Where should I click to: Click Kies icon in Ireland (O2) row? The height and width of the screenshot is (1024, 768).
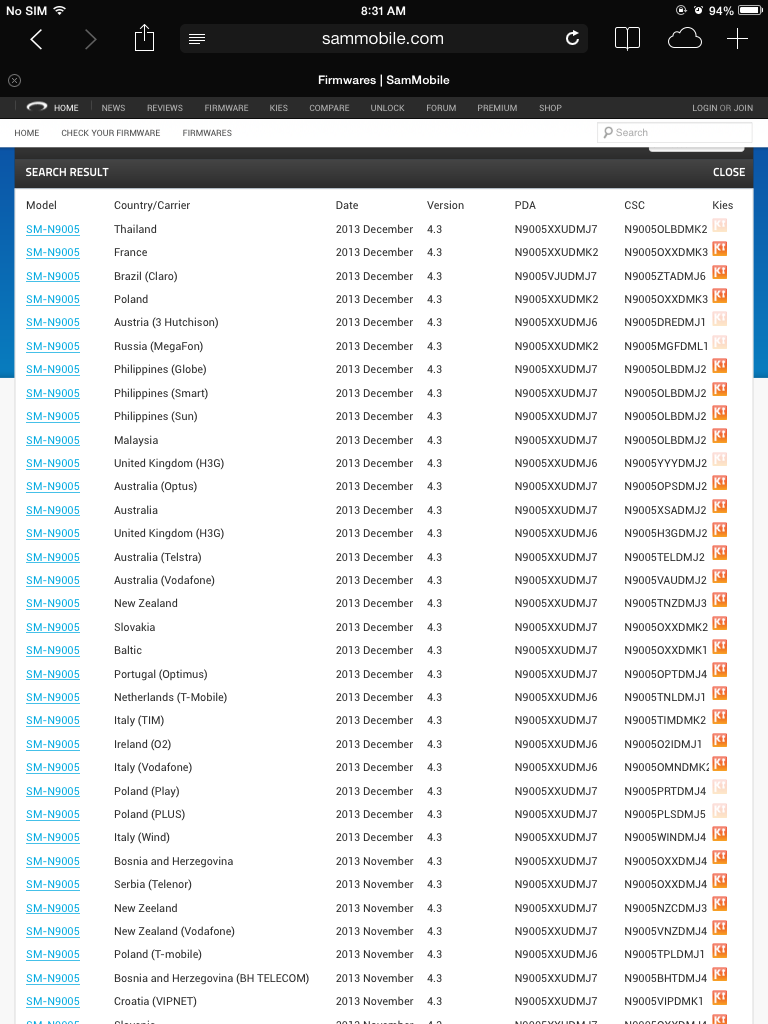720,741
